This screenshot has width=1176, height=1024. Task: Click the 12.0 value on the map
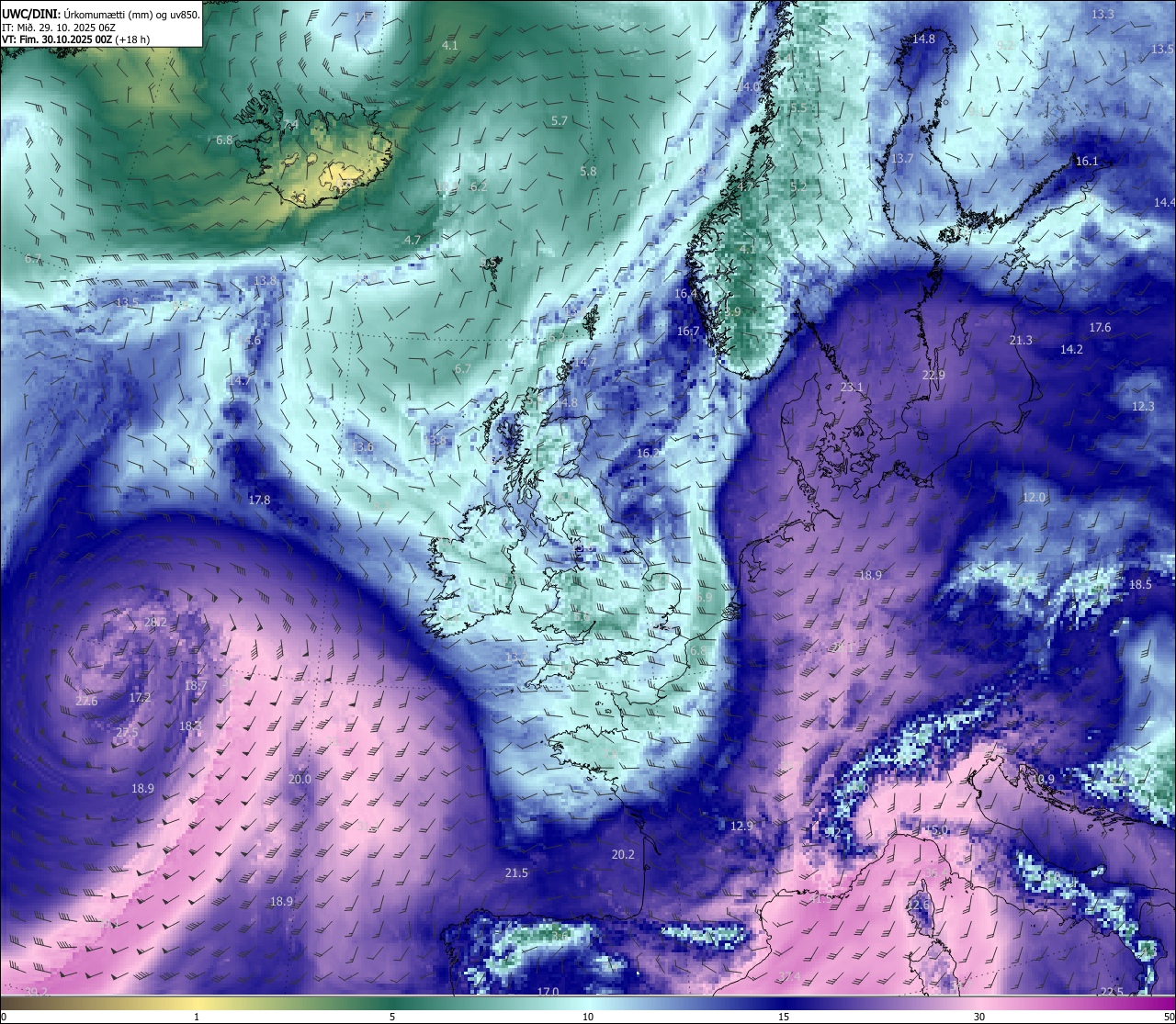tap(1034, 498)
